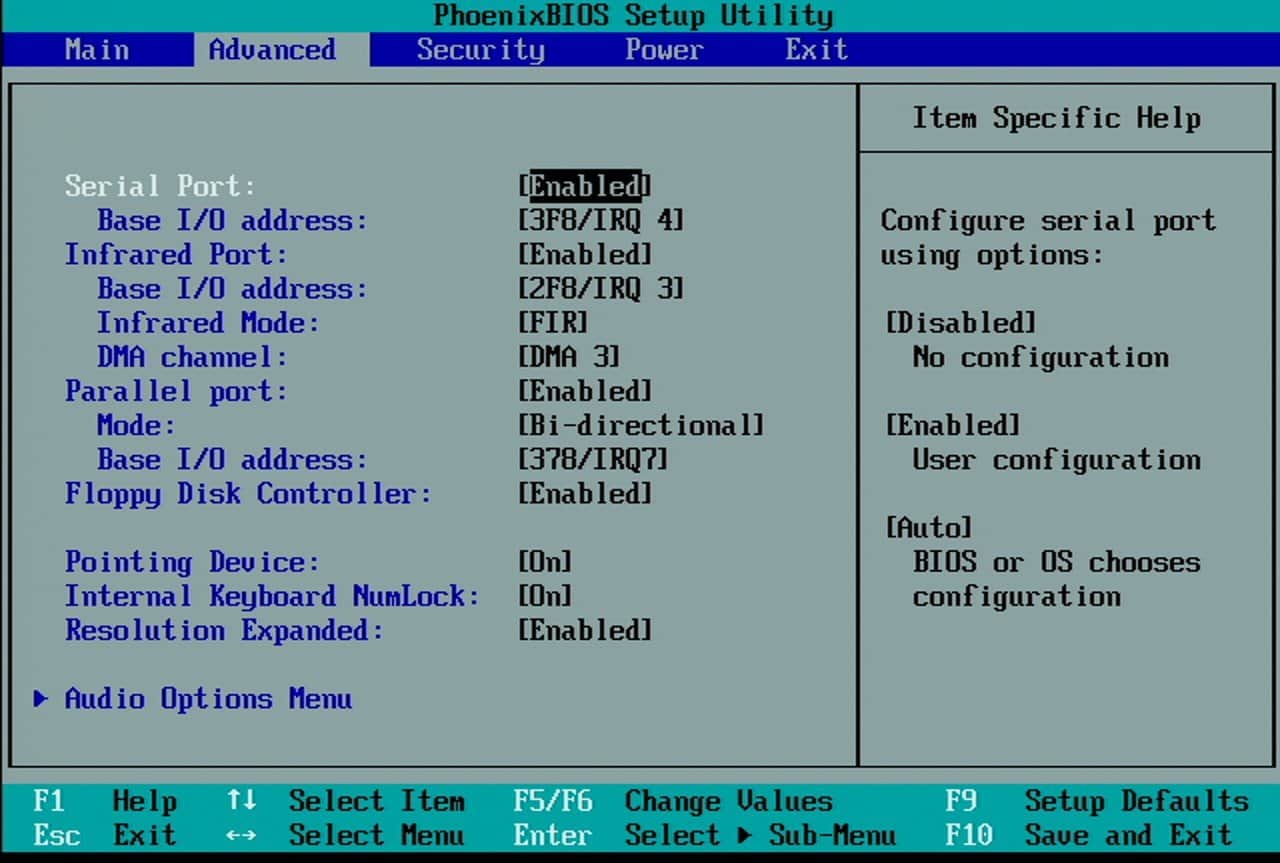Click the Item Specific Help heading

tap(1056, 118)
